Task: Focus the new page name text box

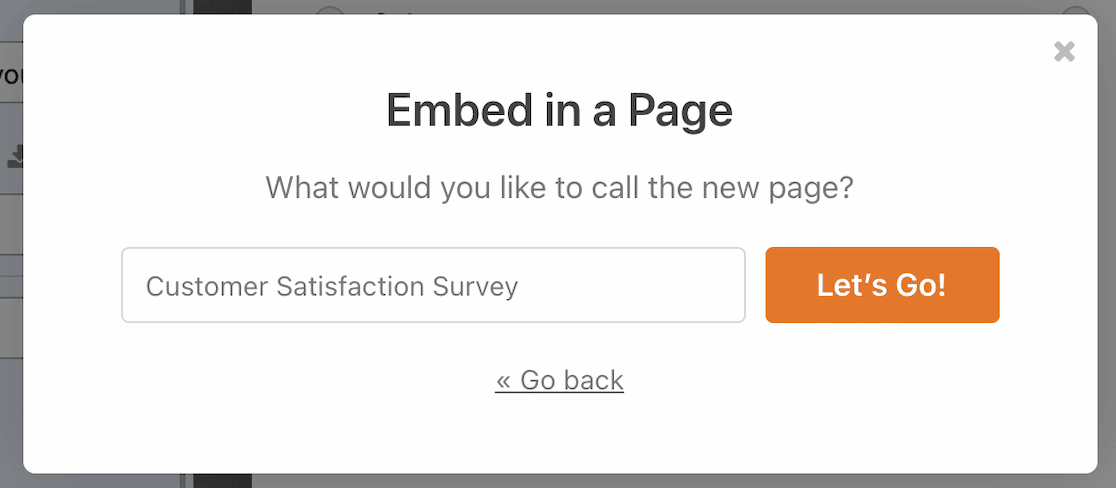Action: pos(433,285)
